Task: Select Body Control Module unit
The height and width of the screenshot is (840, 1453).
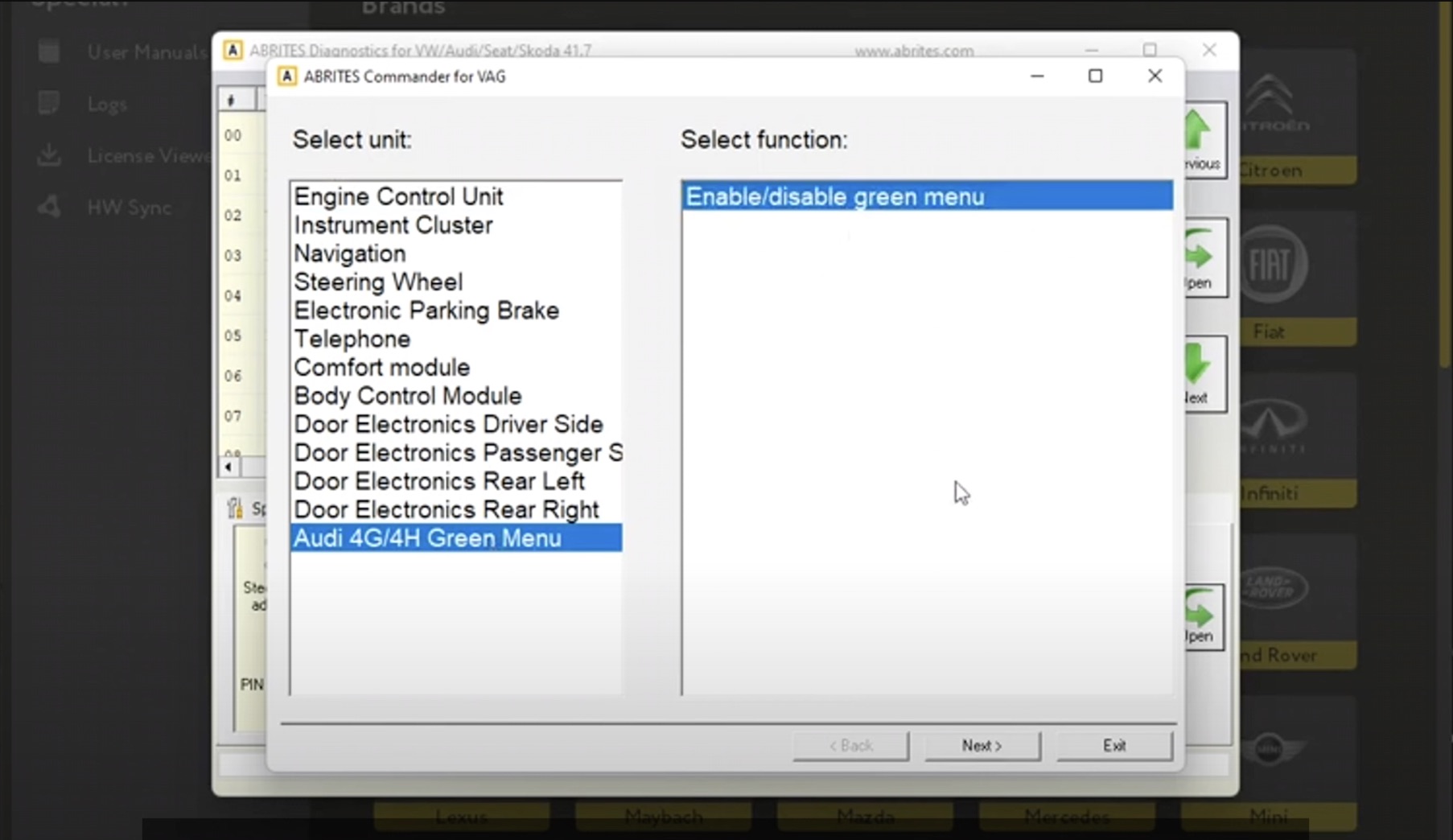Action: pos(455,396)
